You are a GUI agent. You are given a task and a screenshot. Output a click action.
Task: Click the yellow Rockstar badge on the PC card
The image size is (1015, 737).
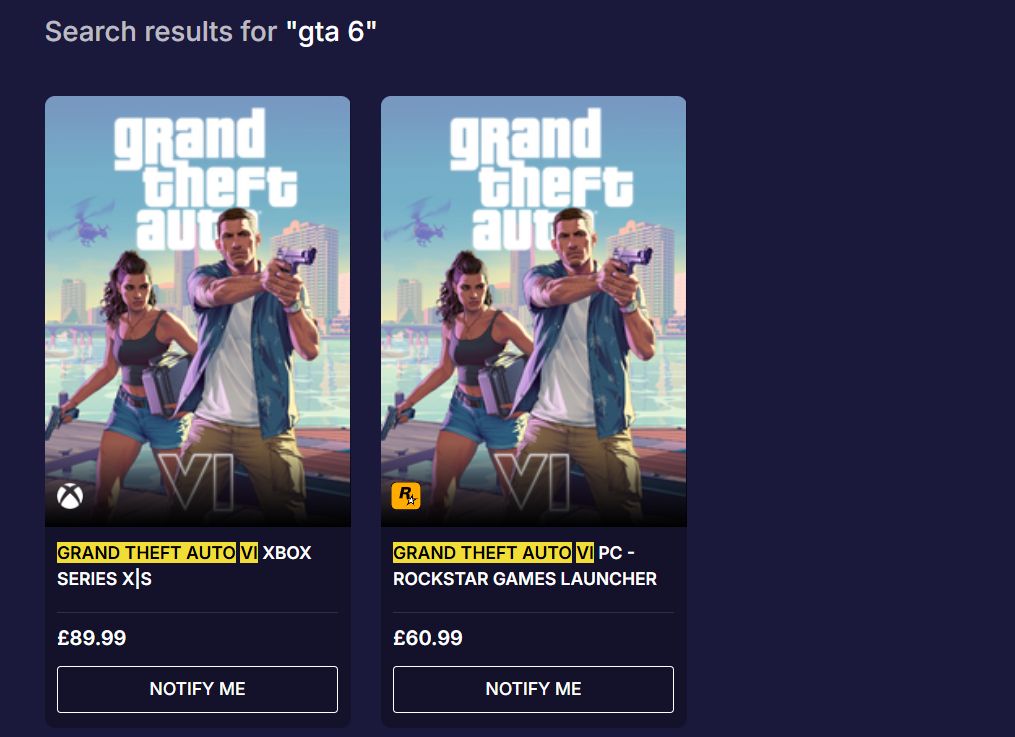[406, 497]
